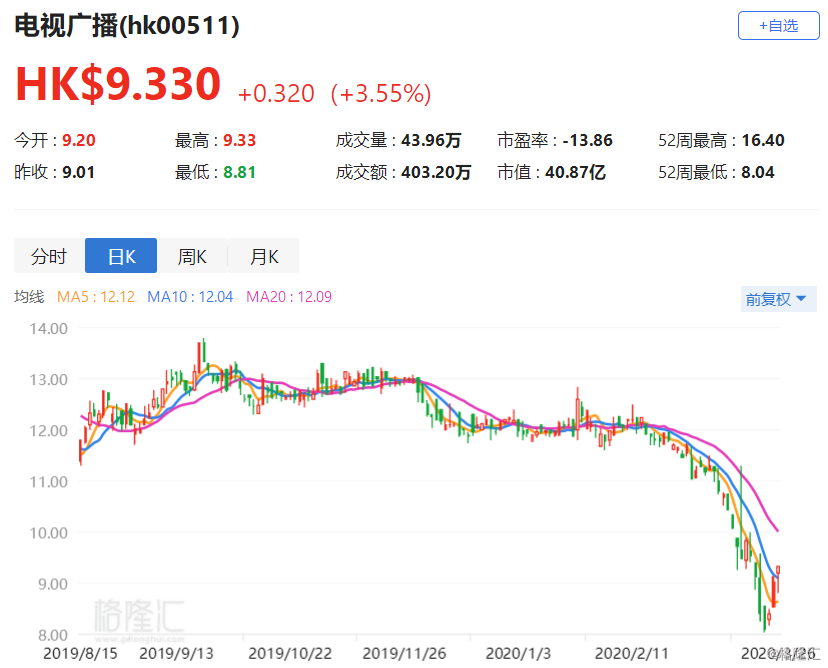This screenshot has width=828, height=668.
Task: Expand the 前复权 adjustment dropdown
Action: (778, 299)
